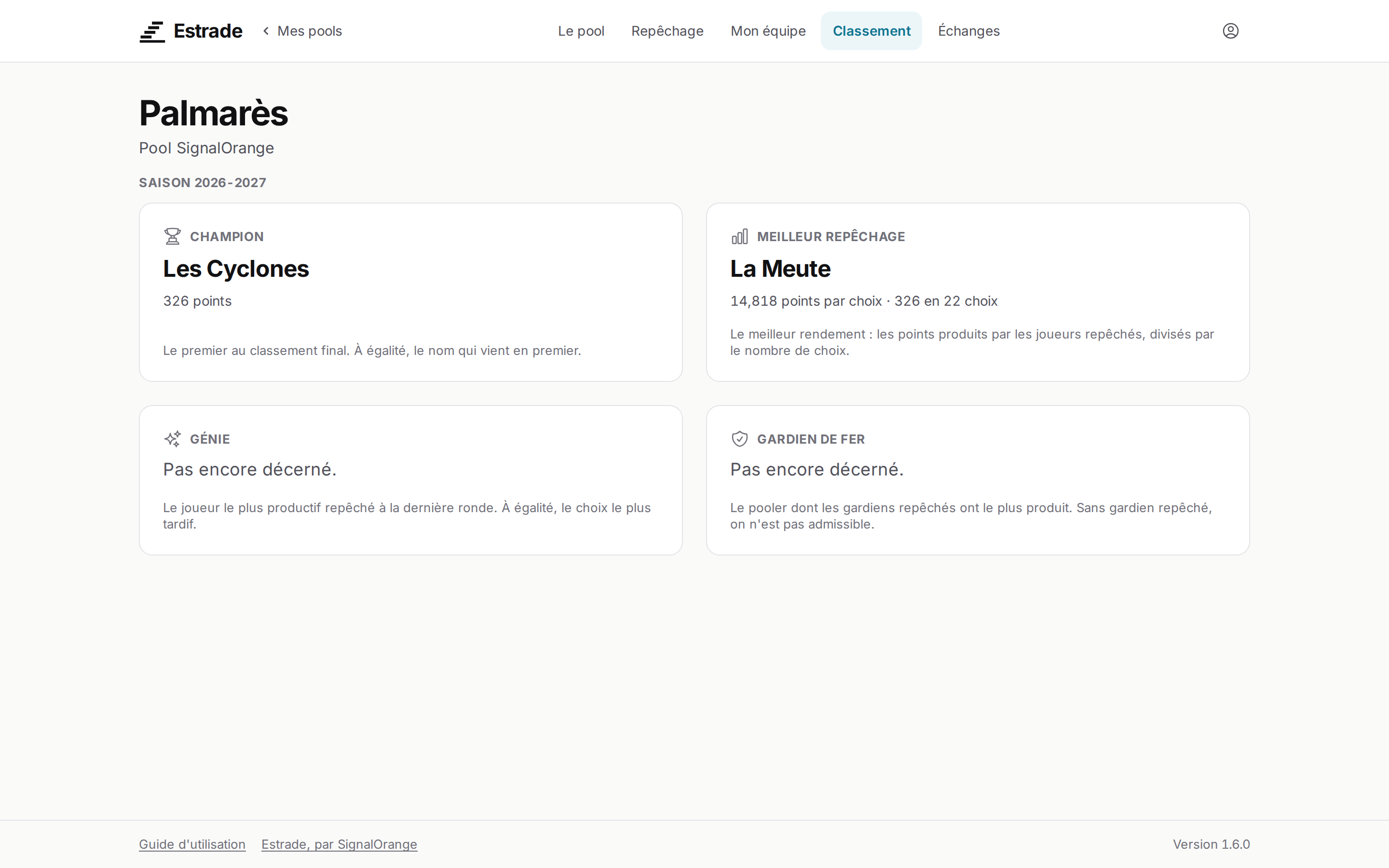Click the Version 1.6.0 footer text

coord(1211,844)
